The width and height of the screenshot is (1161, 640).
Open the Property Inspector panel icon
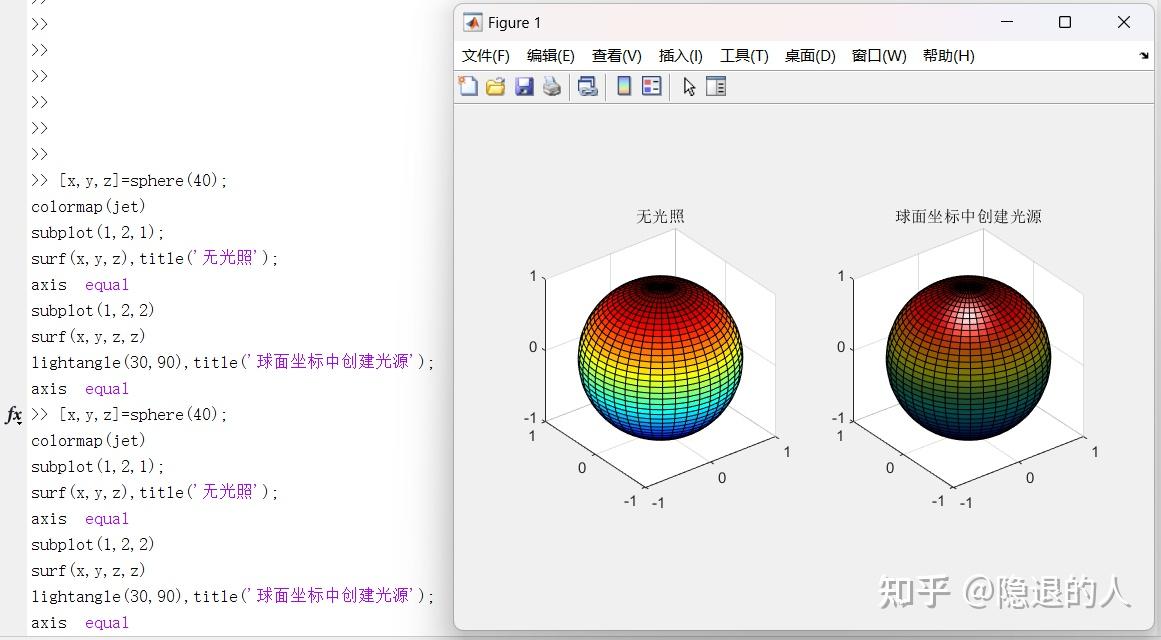coord(717,86)
